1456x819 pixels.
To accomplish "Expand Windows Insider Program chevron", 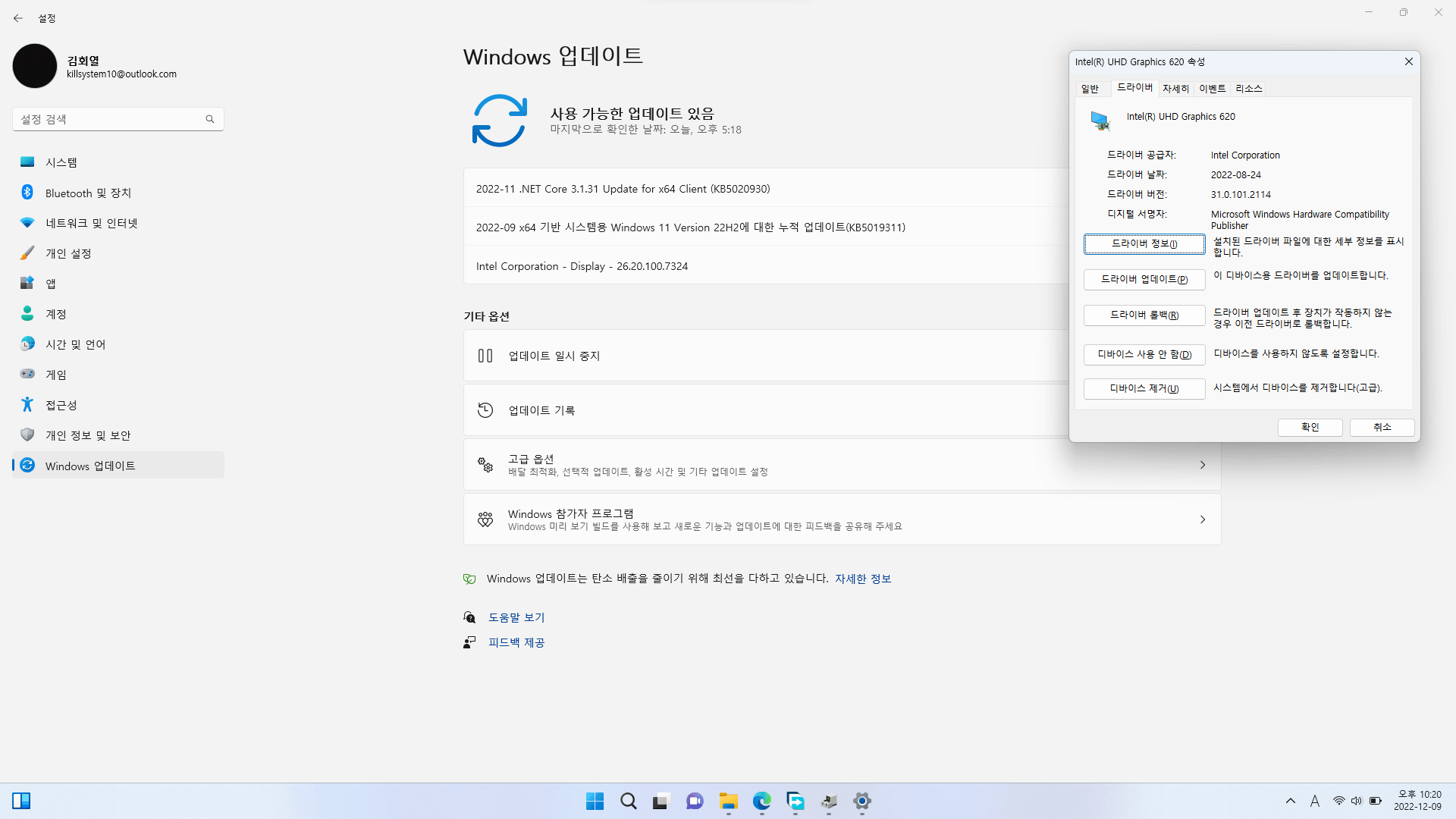I will (1203, 519).
